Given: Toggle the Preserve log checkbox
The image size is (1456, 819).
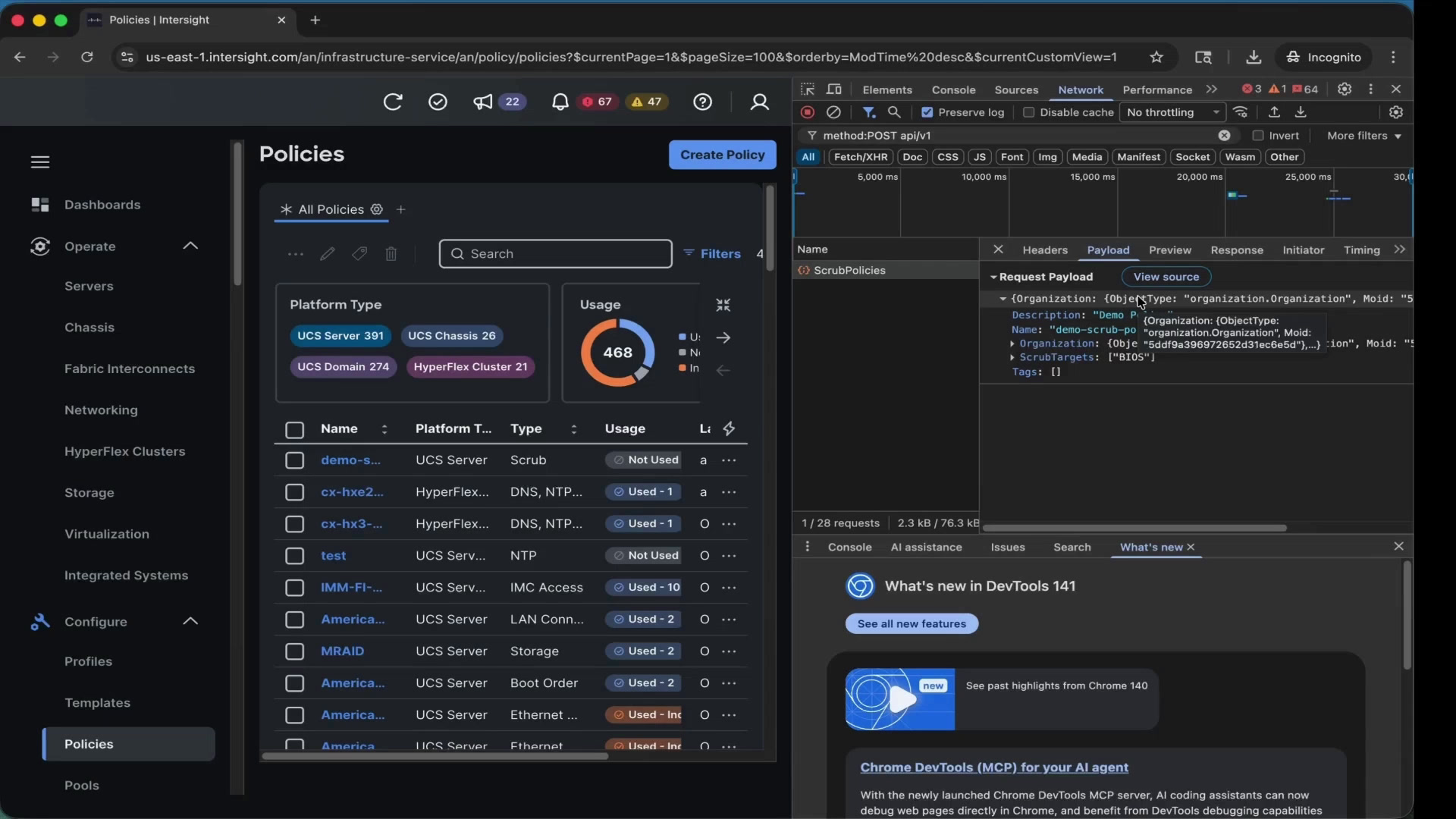Looking at the screenshot, I should pyautogui.click(x=927, y=112).
